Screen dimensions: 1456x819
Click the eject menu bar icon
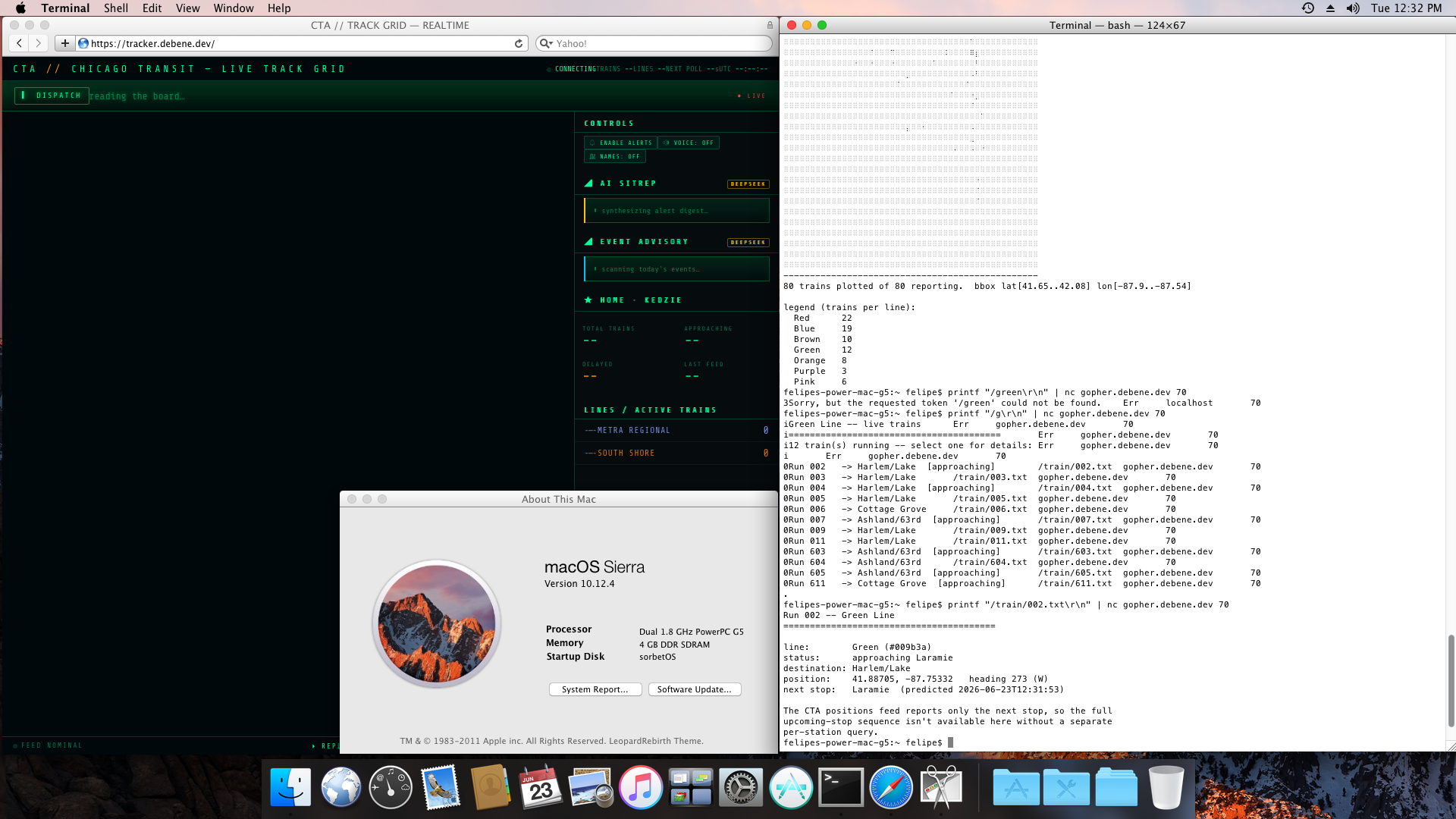(1330, 8)
